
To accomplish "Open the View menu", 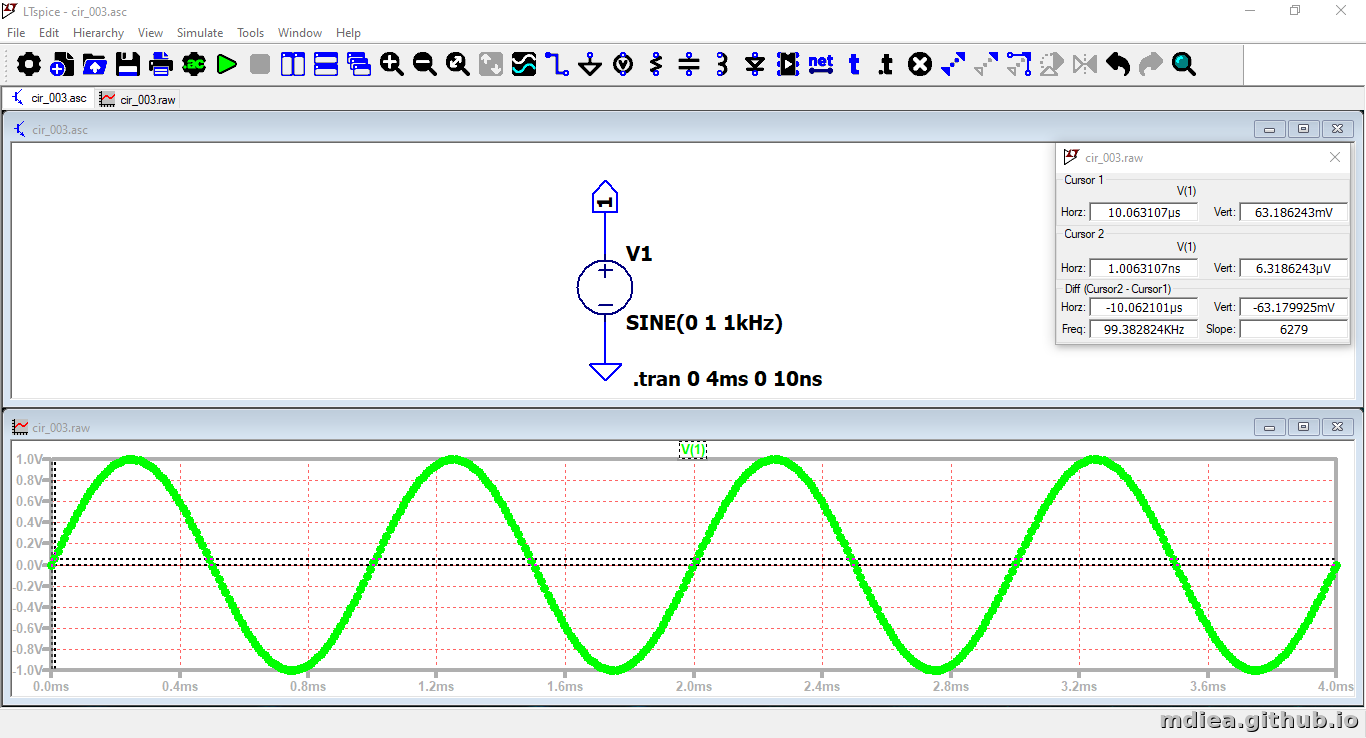I will point(151,33).
